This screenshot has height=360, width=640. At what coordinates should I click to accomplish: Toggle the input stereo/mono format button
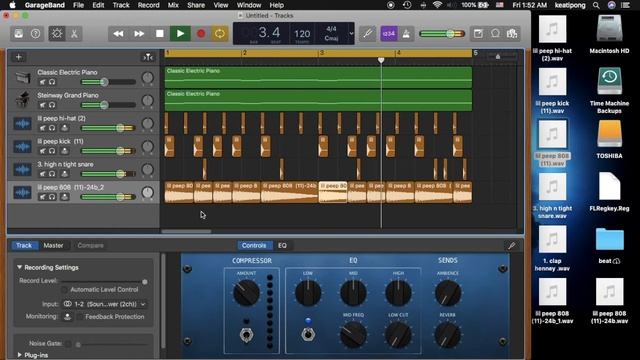[67, 304]
